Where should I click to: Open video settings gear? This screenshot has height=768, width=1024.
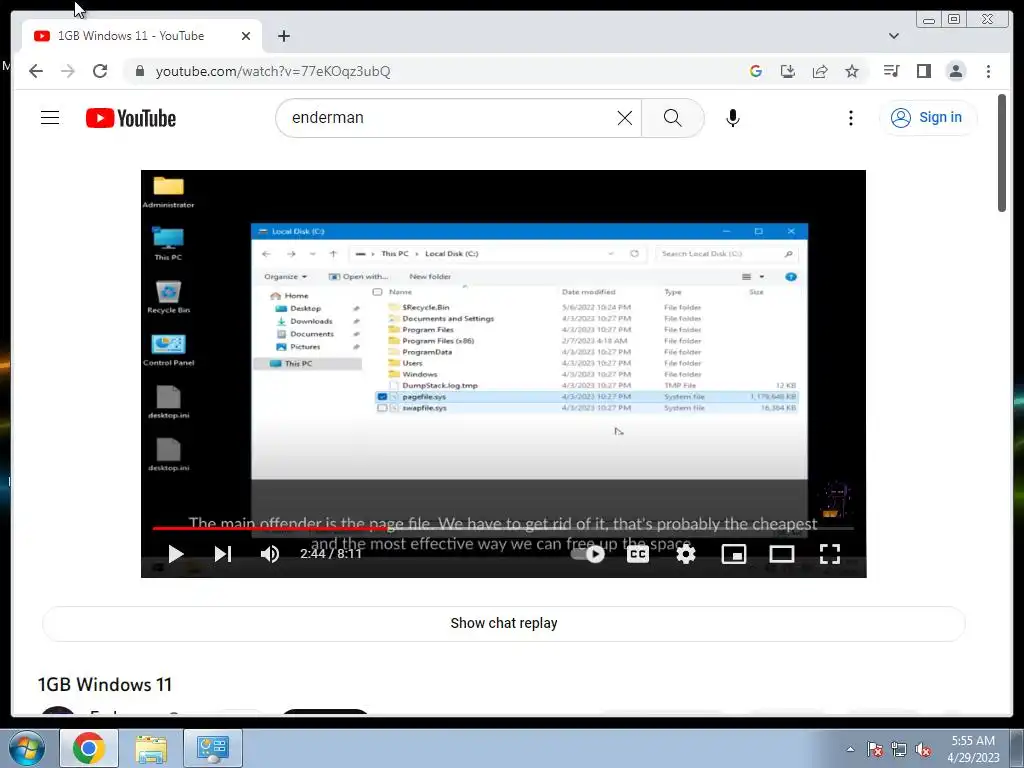point(685,554)
